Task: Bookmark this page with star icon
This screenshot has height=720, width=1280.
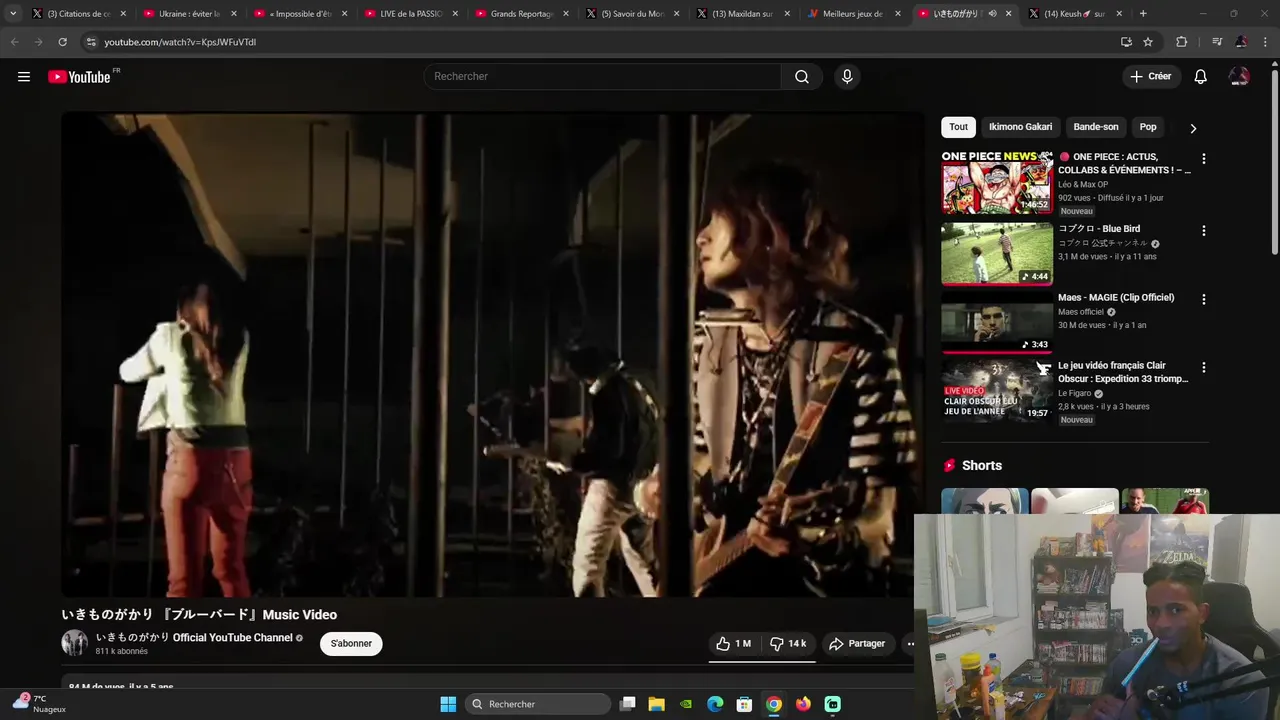Action: coord(1148,42)
